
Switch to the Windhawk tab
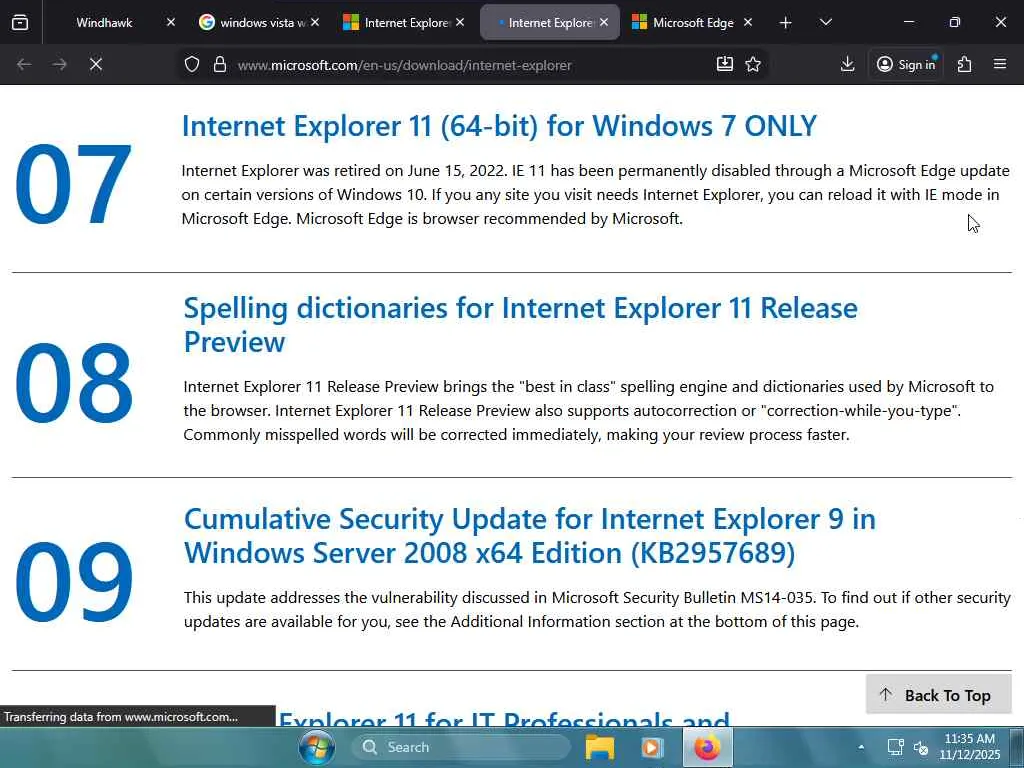[104, 23]
